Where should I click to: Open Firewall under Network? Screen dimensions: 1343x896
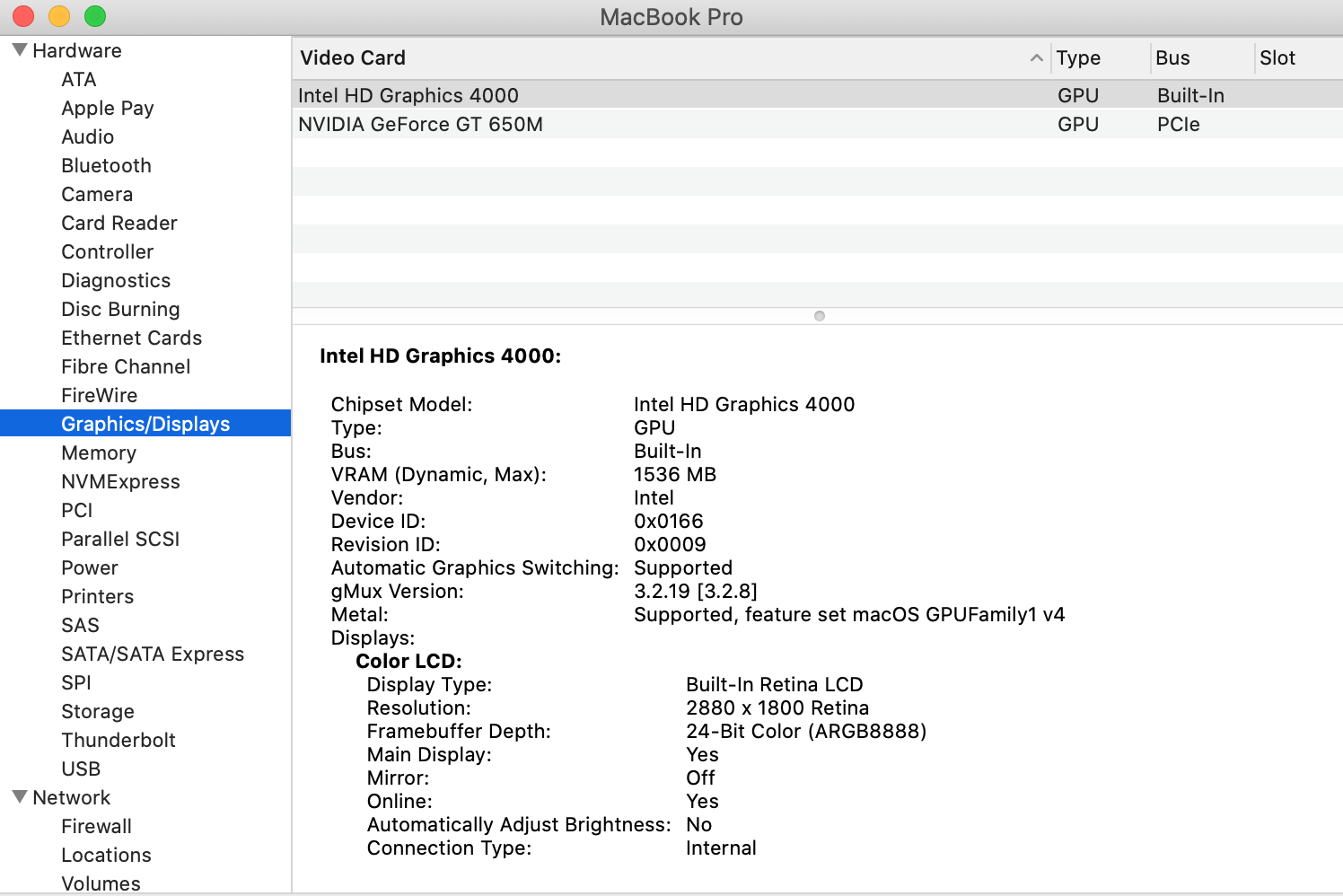(x=96, y=826)
